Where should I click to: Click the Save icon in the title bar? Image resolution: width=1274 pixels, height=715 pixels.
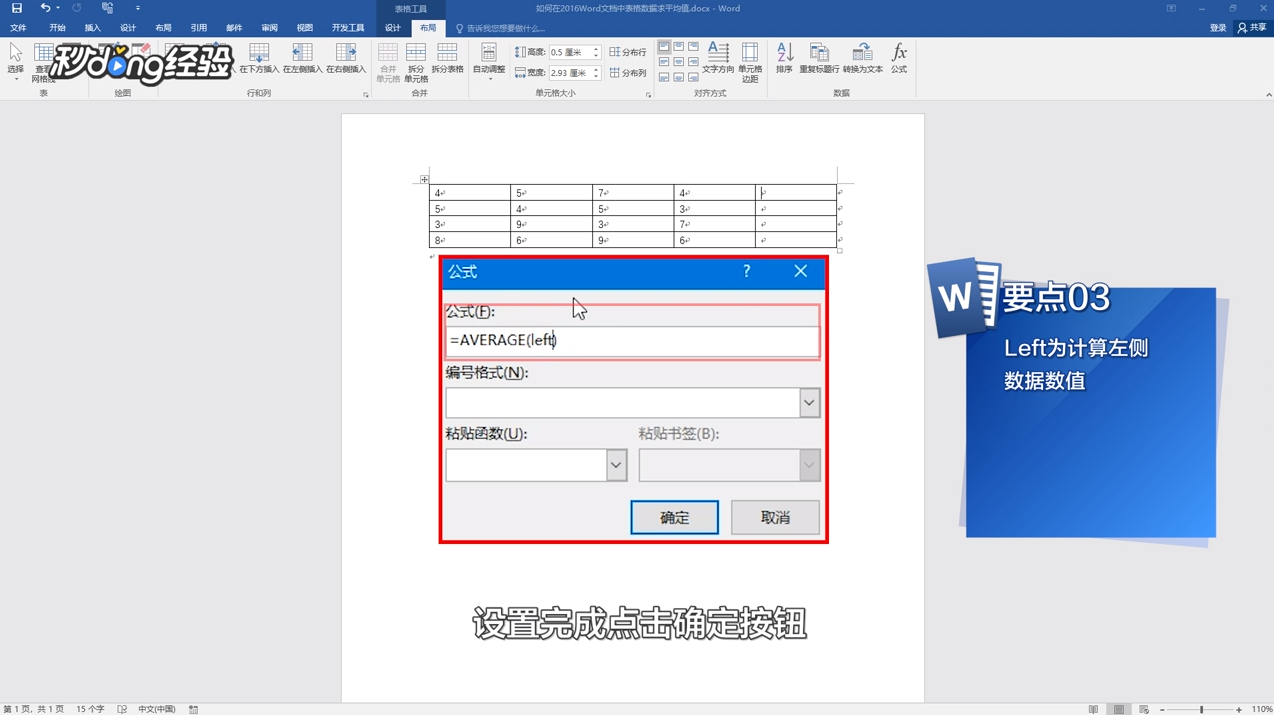point(17,8)
